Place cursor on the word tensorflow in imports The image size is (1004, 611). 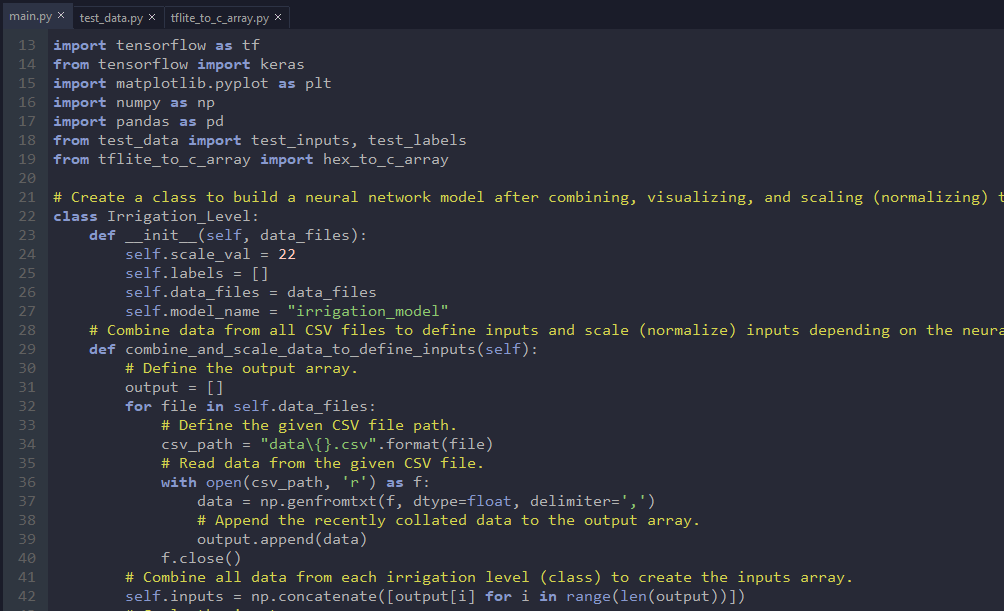tap(162, 44)
